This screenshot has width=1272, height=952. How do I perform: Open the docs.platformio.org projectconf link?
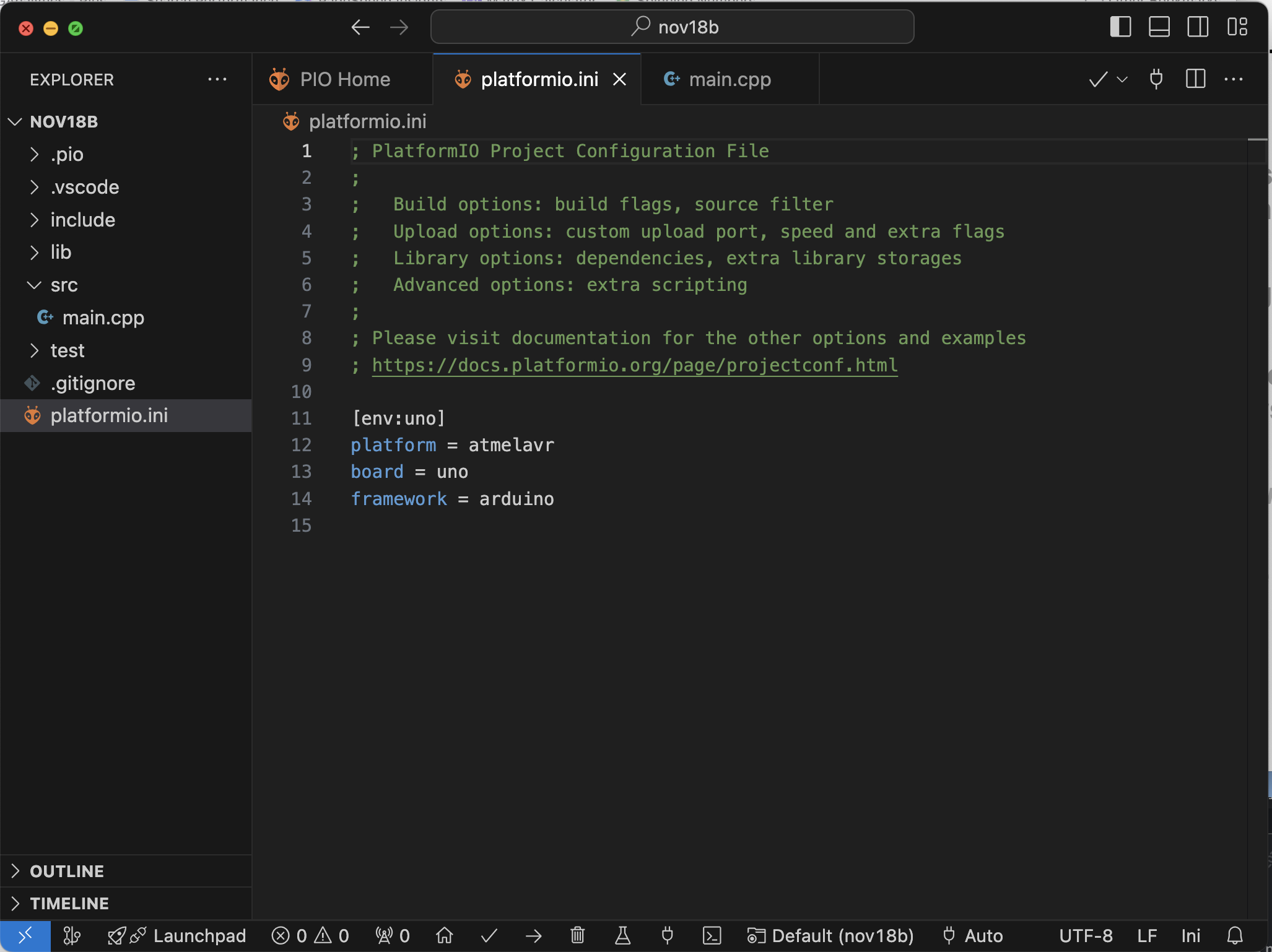coord(634,365)
